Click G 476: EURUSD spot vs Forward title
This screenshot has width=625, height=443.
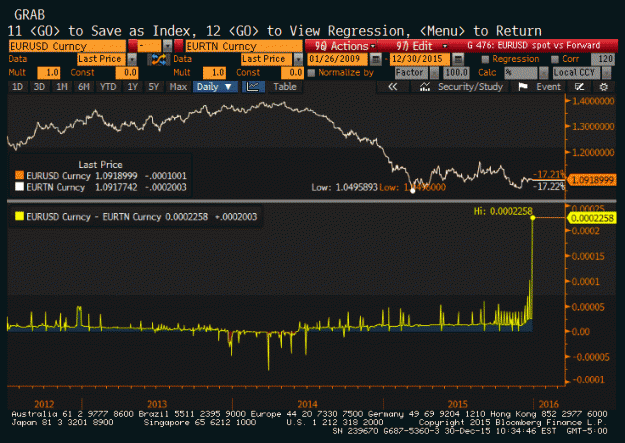click(x=533, y=45)
